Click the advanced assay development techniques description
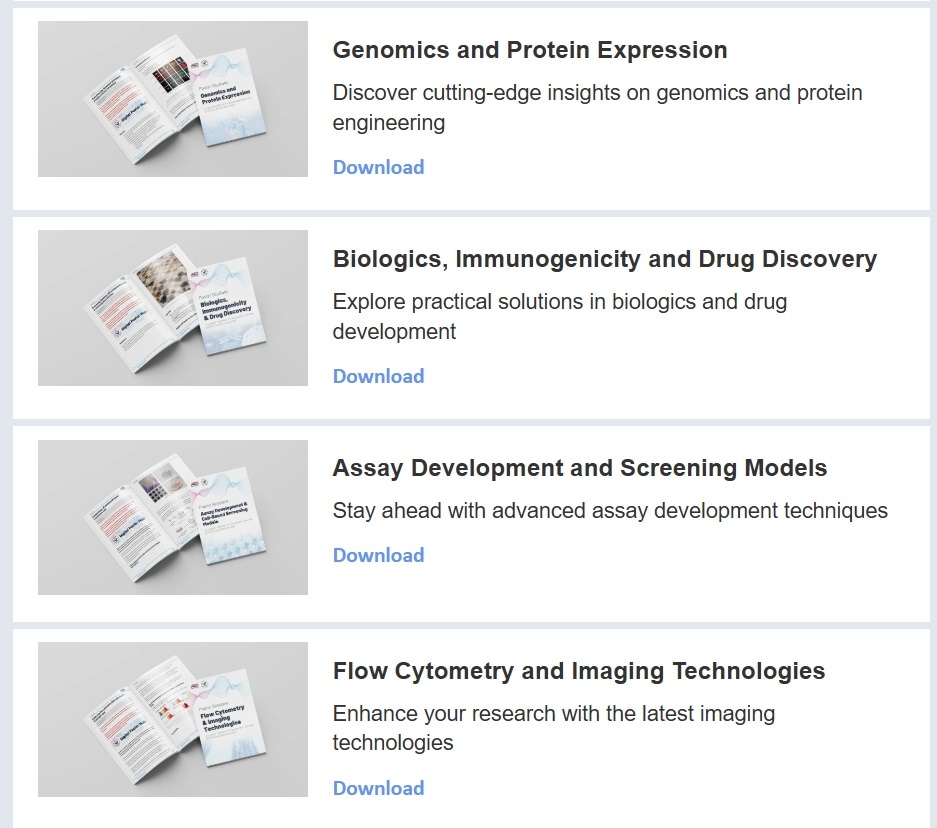937x828 pixels. click(610, 511)
